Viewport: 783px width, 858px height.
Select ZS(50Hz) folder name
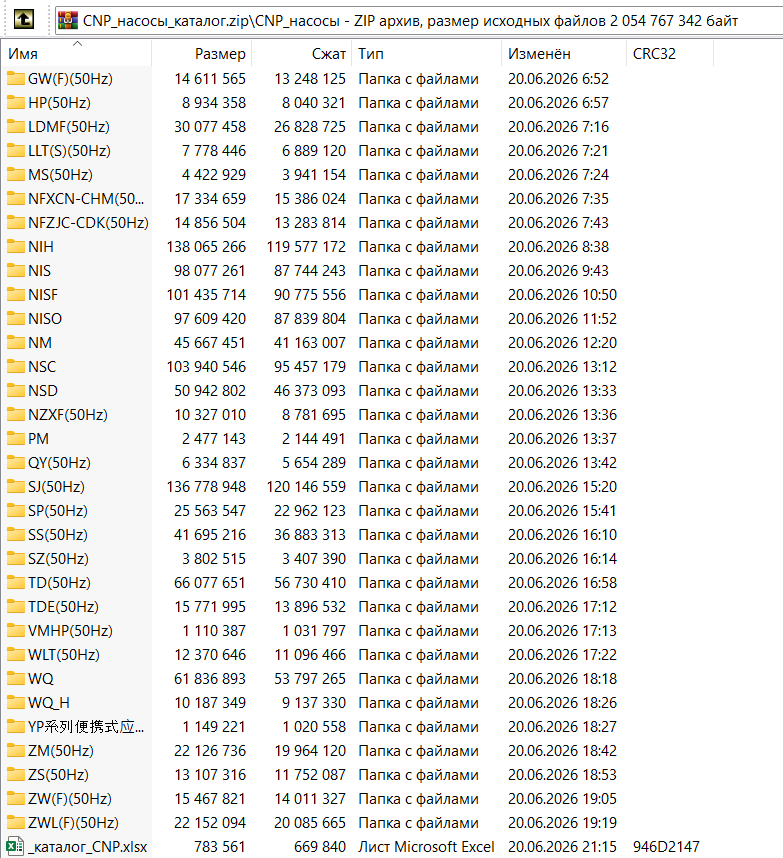pos(59,775)
